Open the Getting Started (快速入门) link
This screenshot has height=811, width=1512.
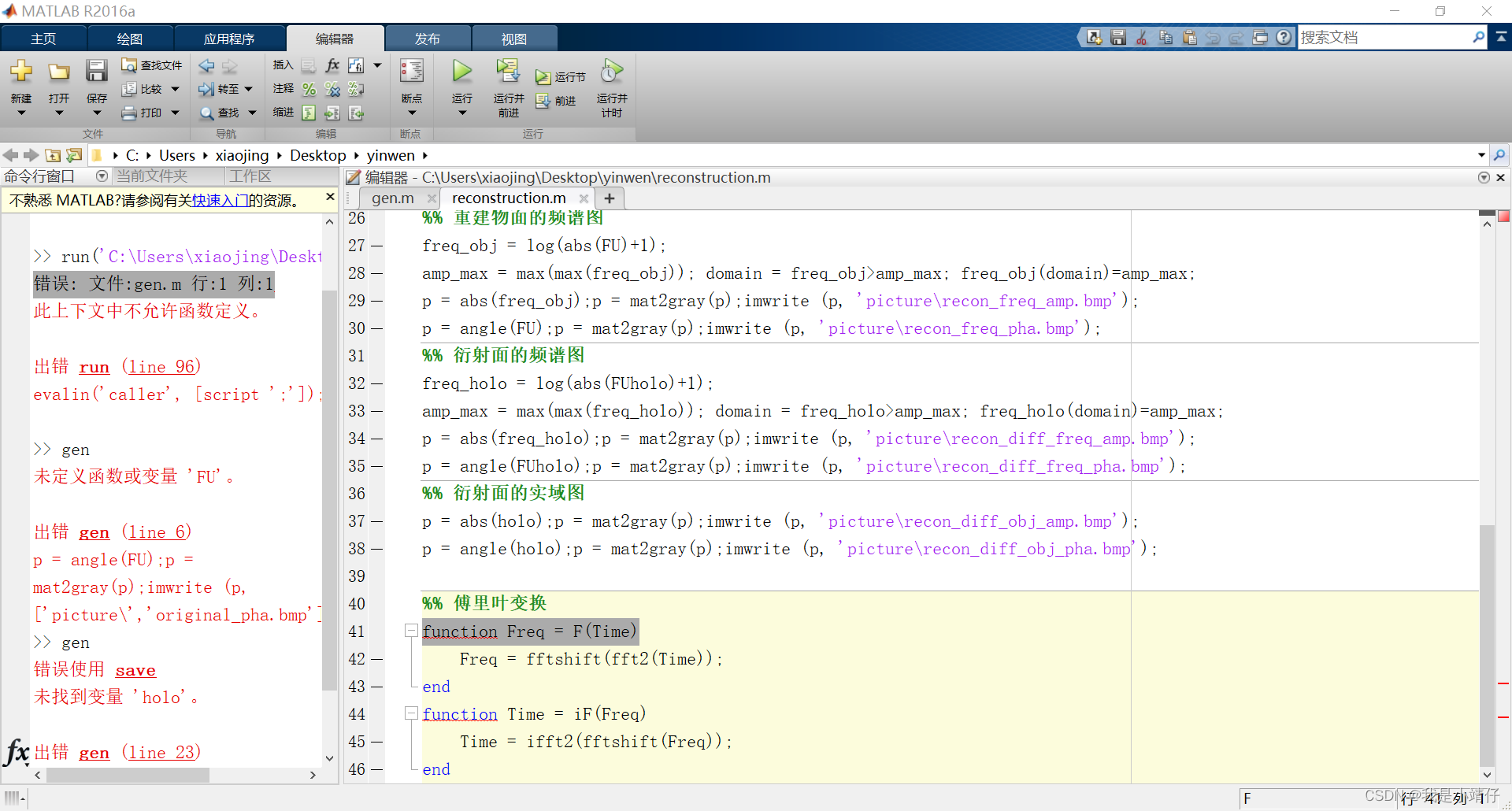point(220,201)
